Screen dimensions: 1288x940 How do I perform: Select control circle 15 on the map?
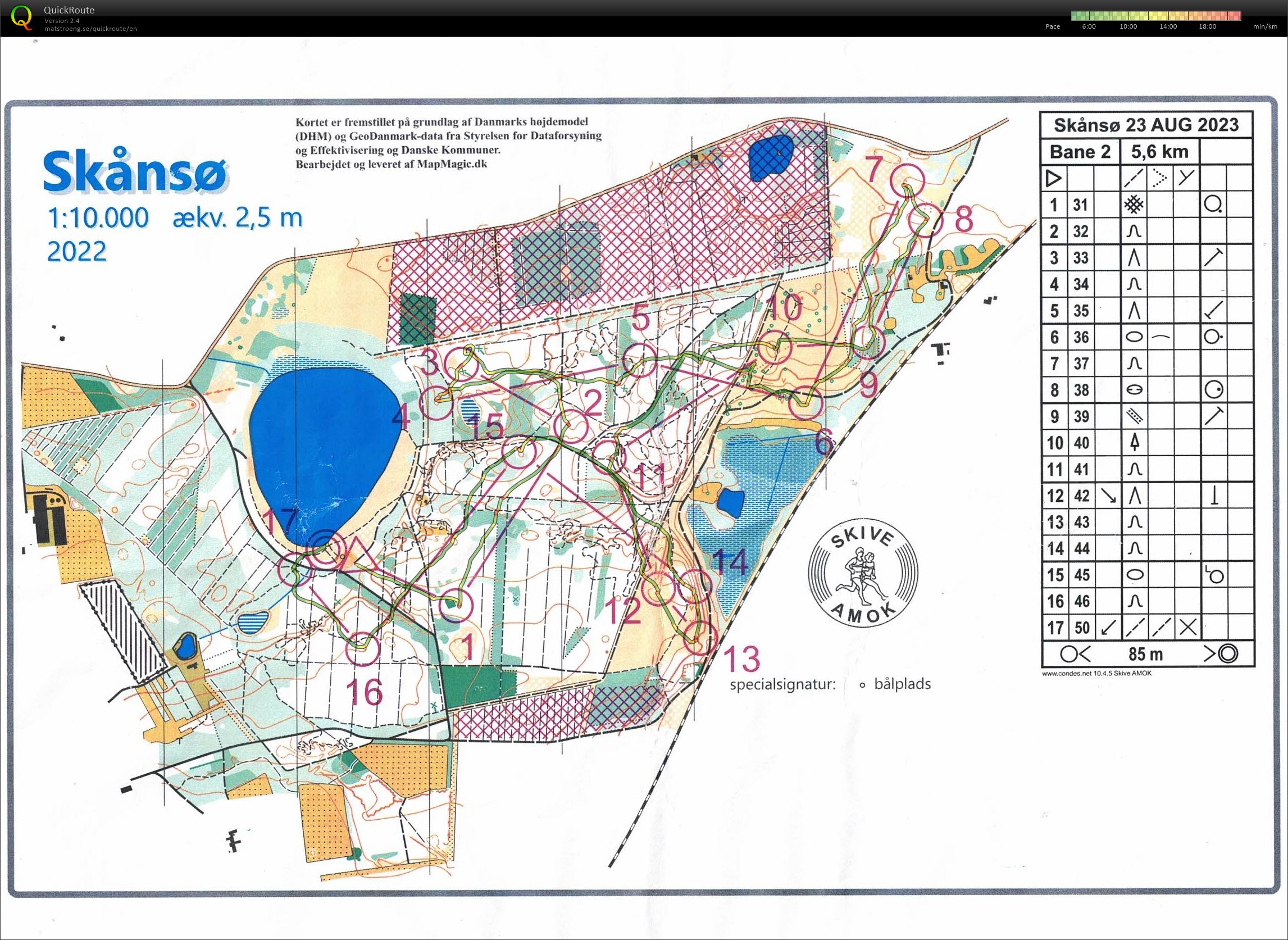click(x=521, y=452)
